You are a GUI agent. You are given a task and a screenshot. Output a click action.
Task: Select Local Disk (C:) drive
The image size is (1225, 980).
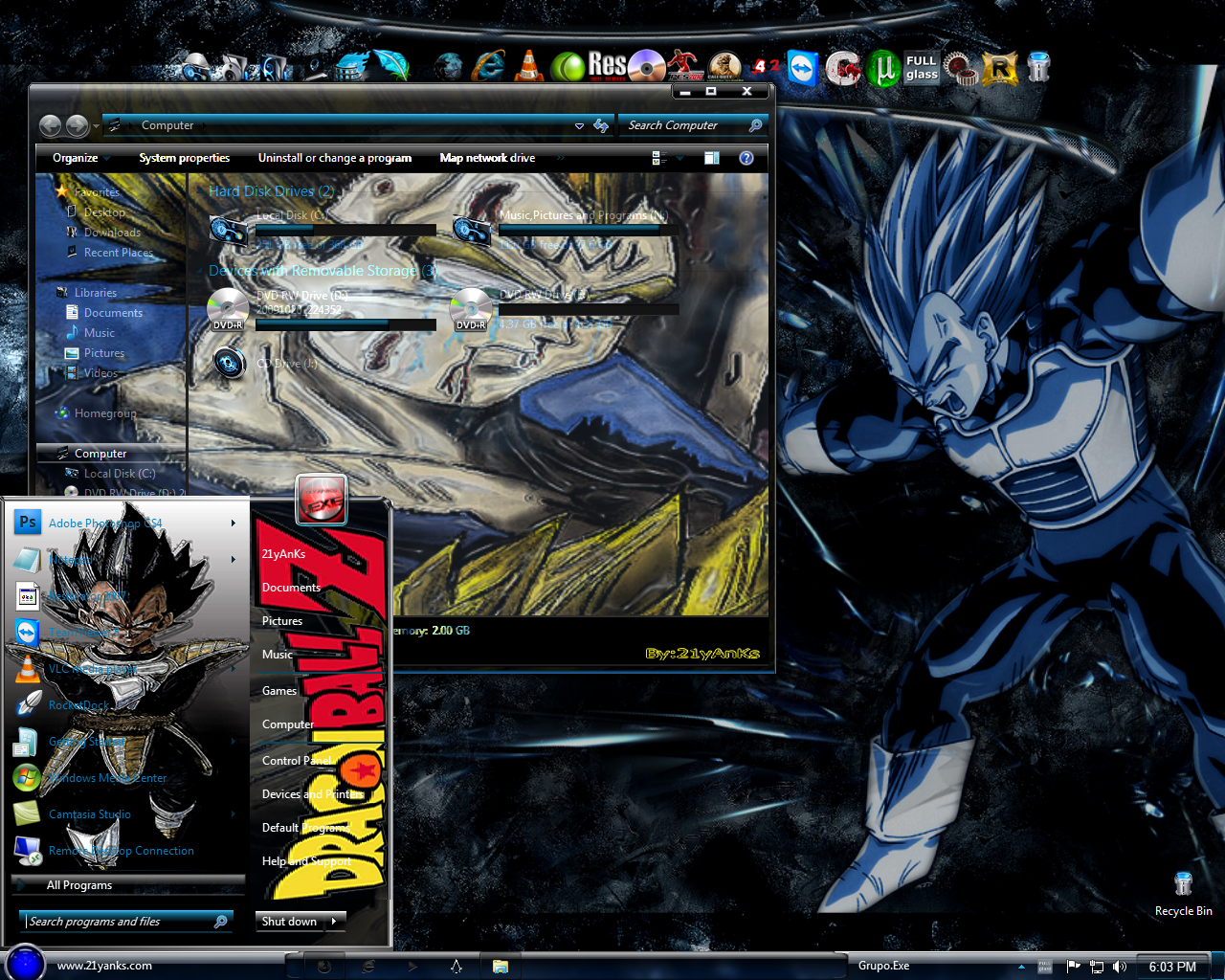322,230
